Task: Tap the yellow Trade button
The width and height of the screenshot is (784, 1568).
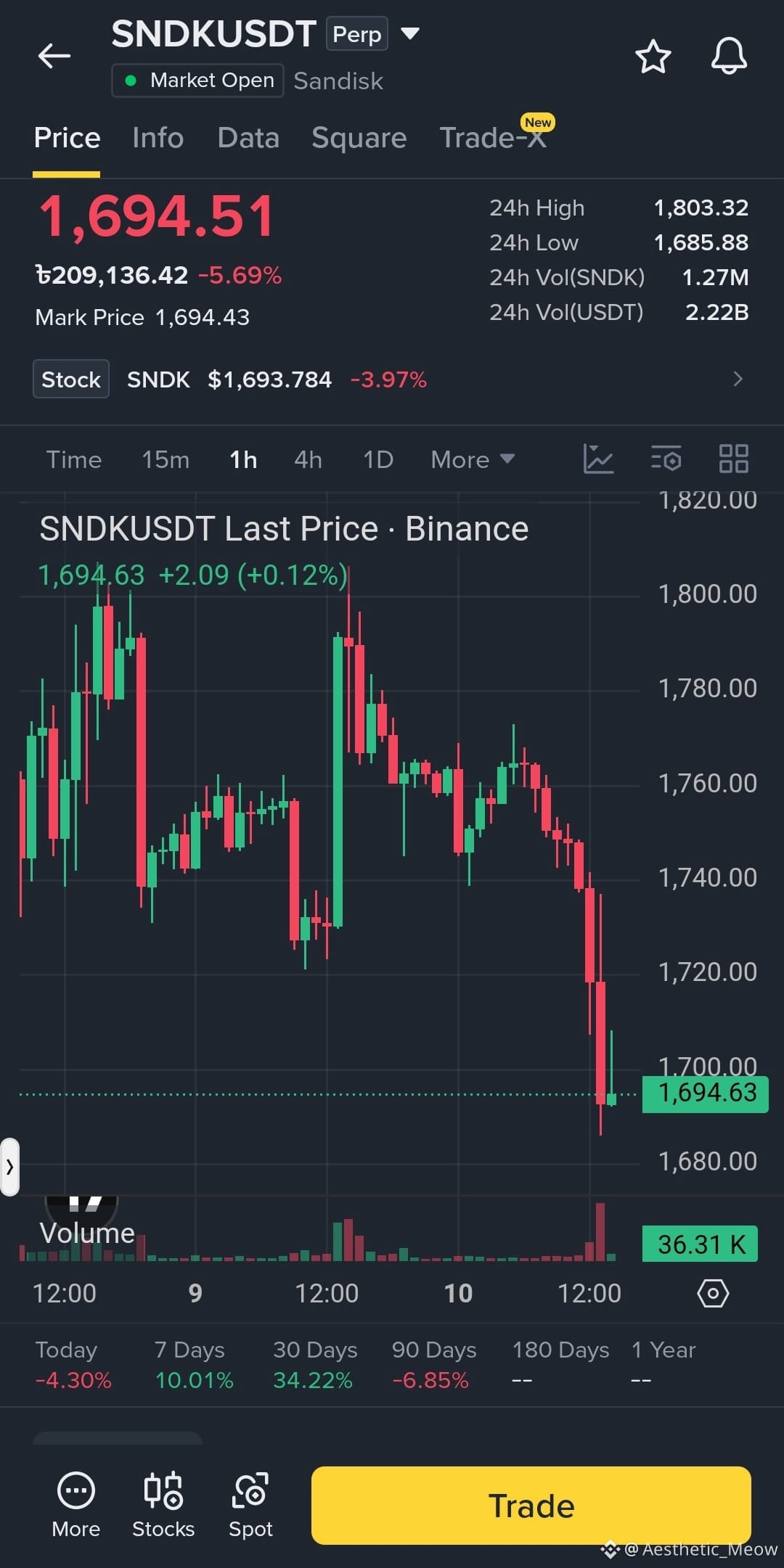Action: pyautogui.click(x=531, y=1506)
